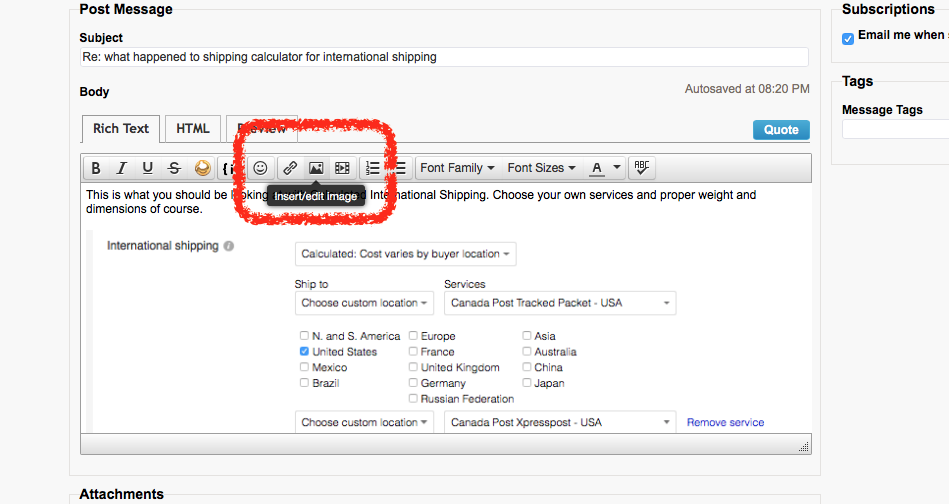949x504 pixels.
Task: Check the United Kingdom checkbox
Action: 413,368
